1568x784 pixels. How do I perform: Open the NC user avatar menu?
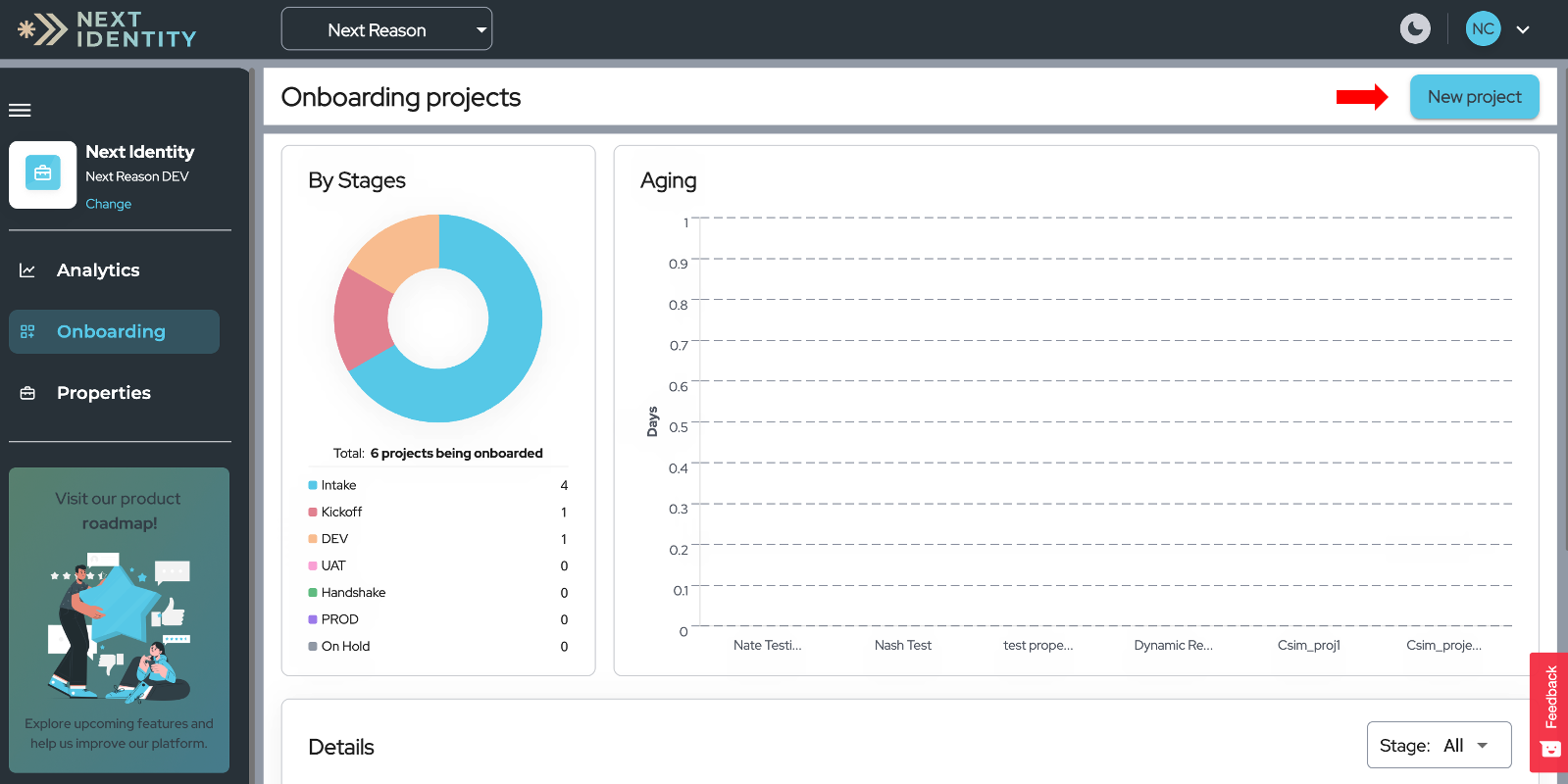[x=1483, y=29]
